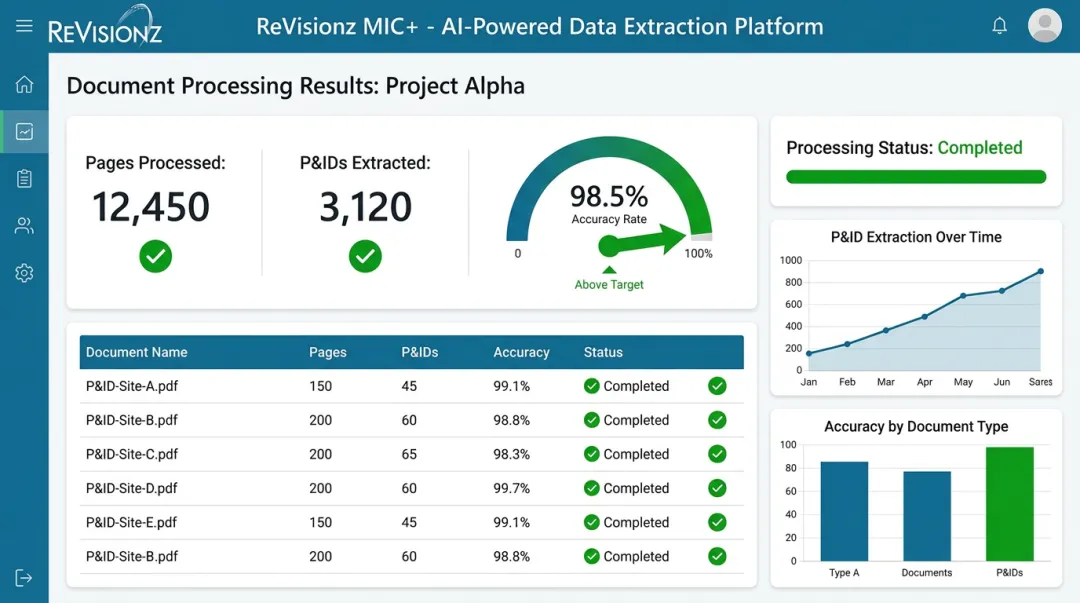Click the Documents bar in accuracy chart
The image size is (1080, 603).
coord(927,515)
